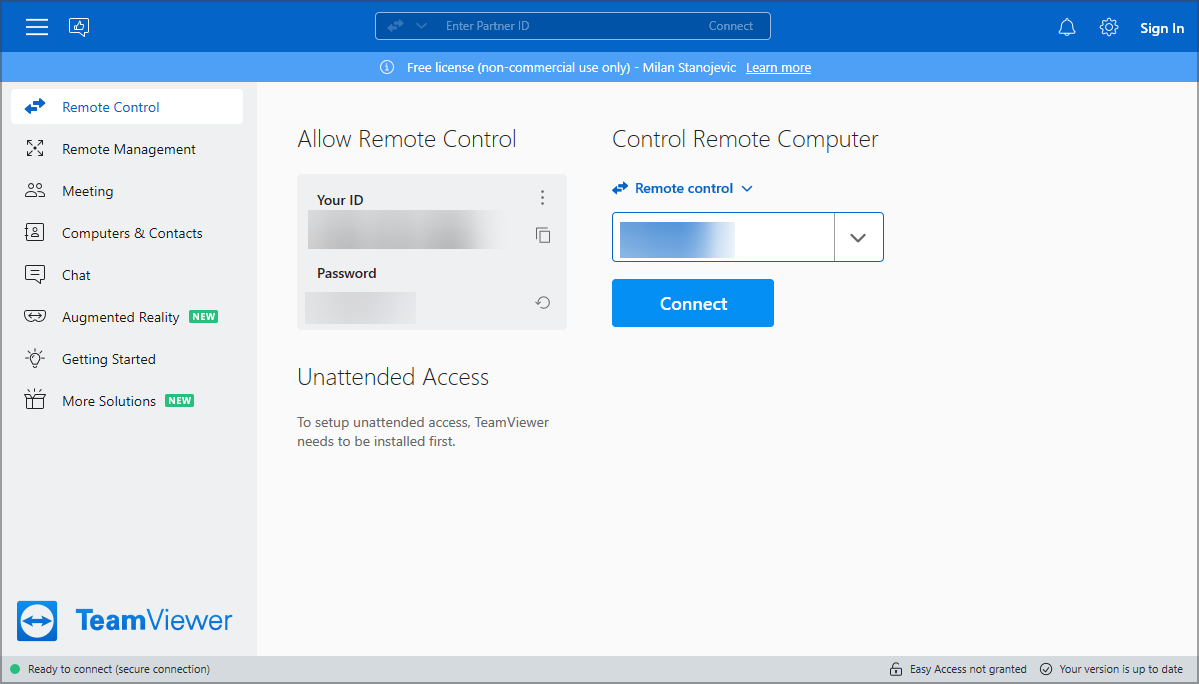Click the Your ID label

pyautogui.click(x=340, y=200)
